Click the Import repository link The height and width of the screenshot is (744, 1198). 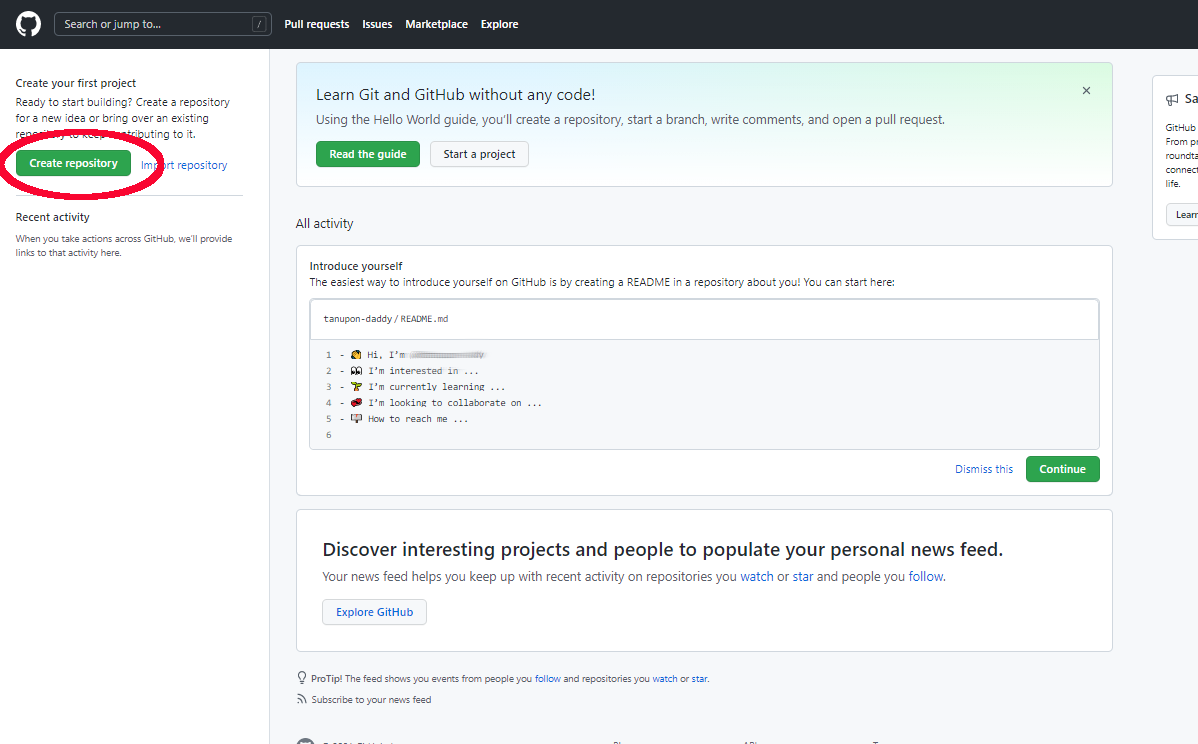(185, 165)
